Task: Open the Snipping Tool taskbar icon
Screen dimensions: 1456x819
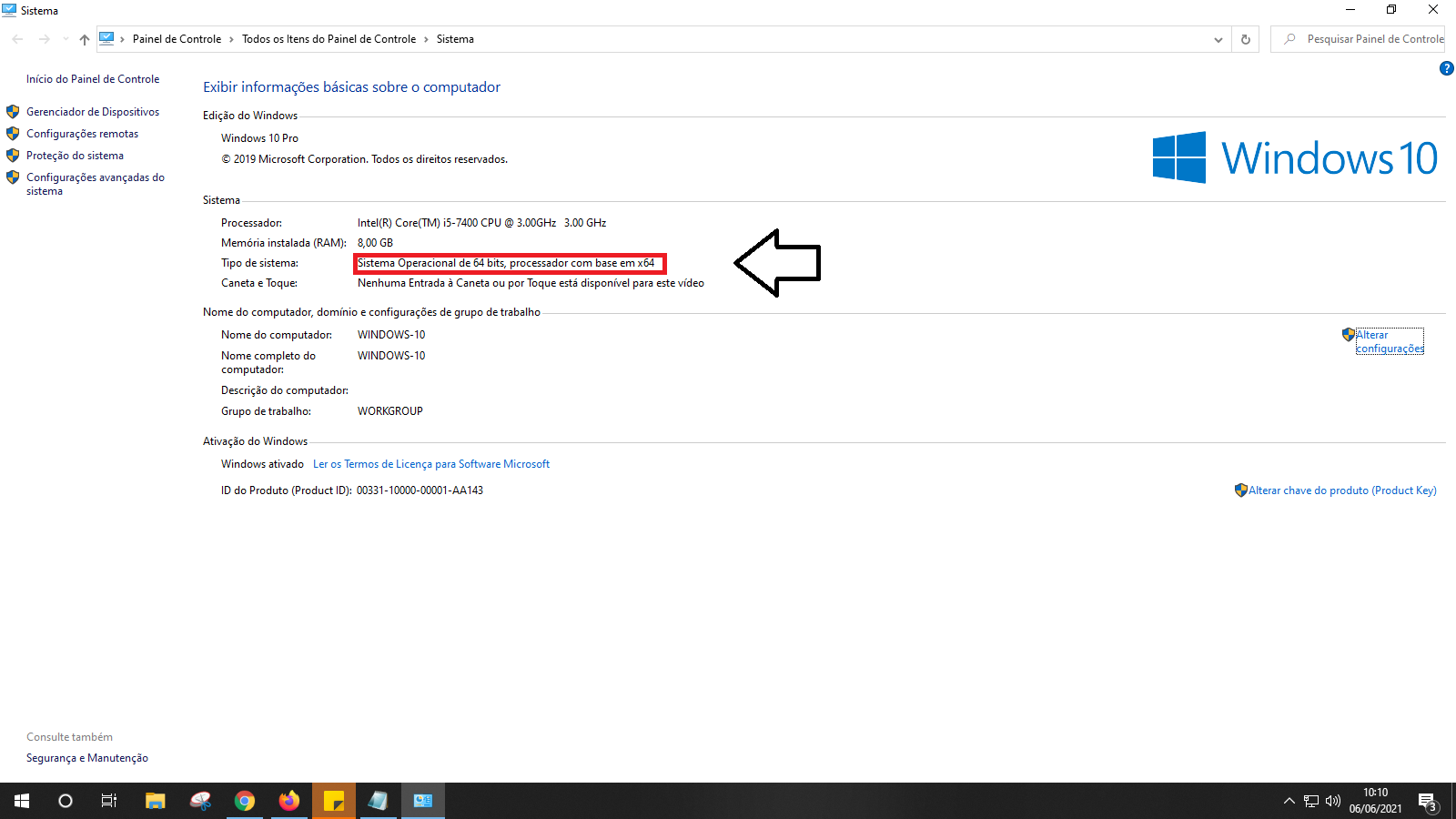Action: click(x=200, y=801)
